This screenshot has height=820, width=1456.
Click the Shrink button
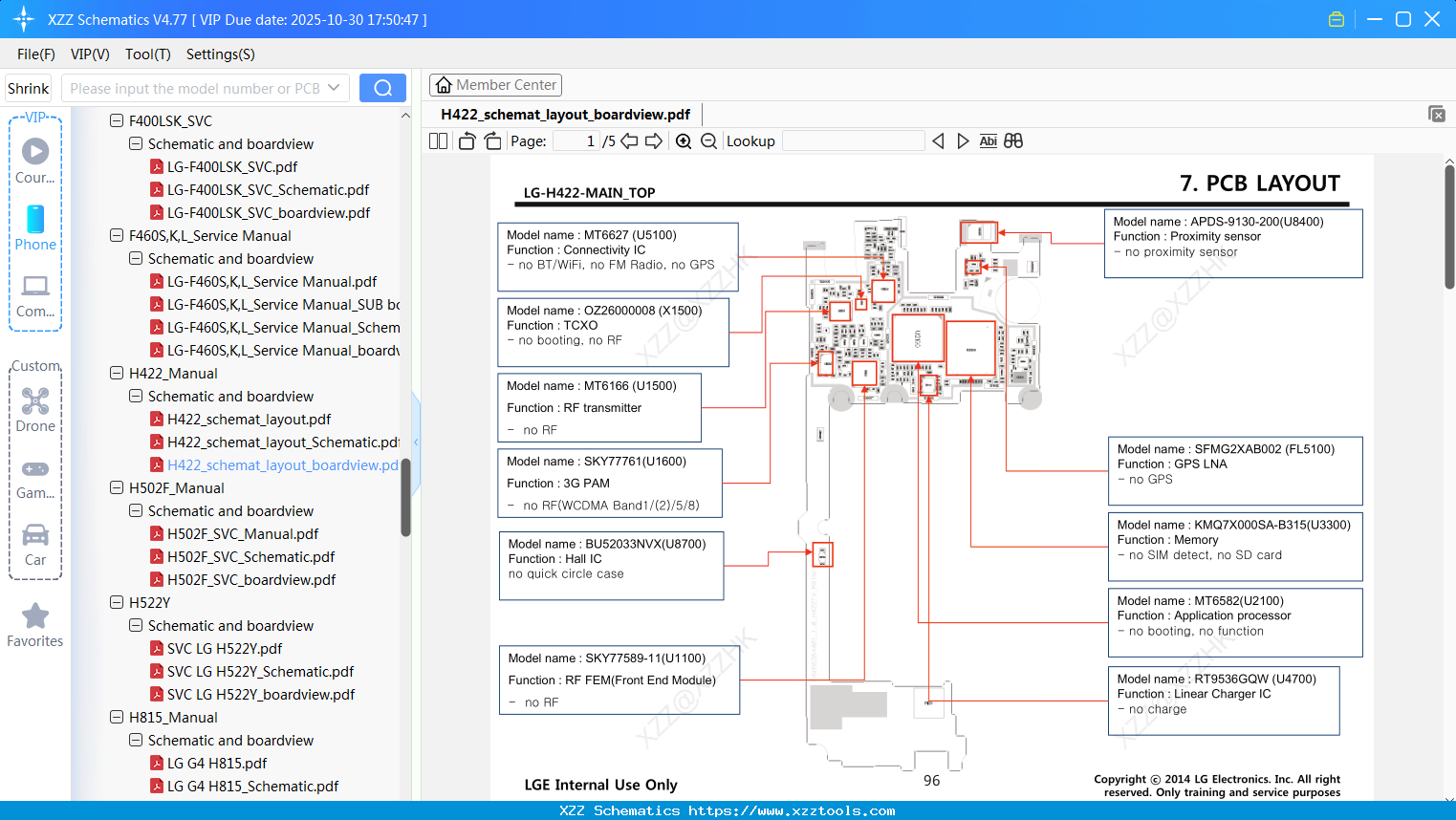tap(28, 87)
